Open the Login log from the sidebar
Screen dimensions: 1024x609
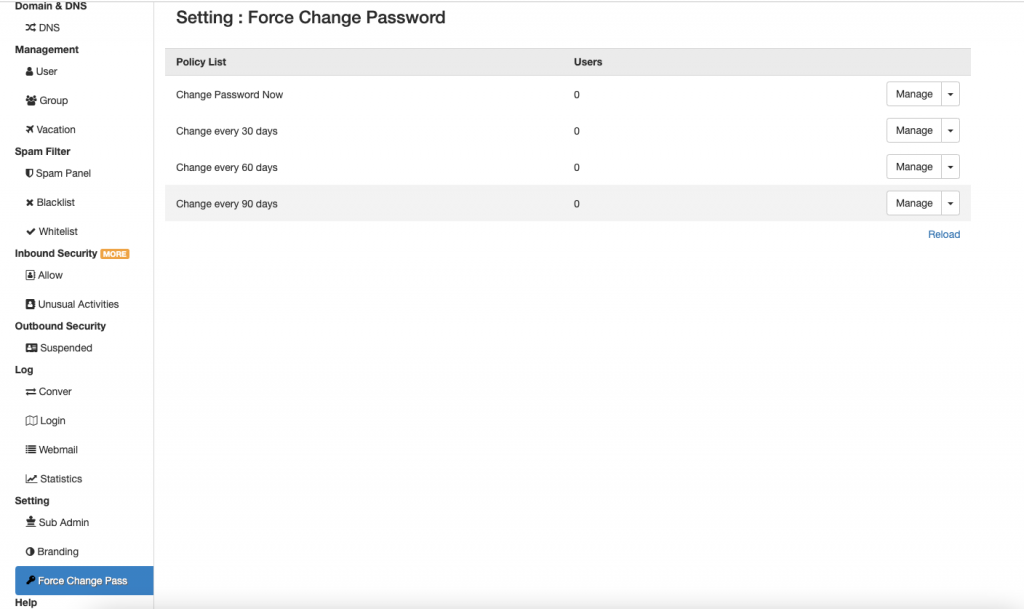(x=48, y=420)
